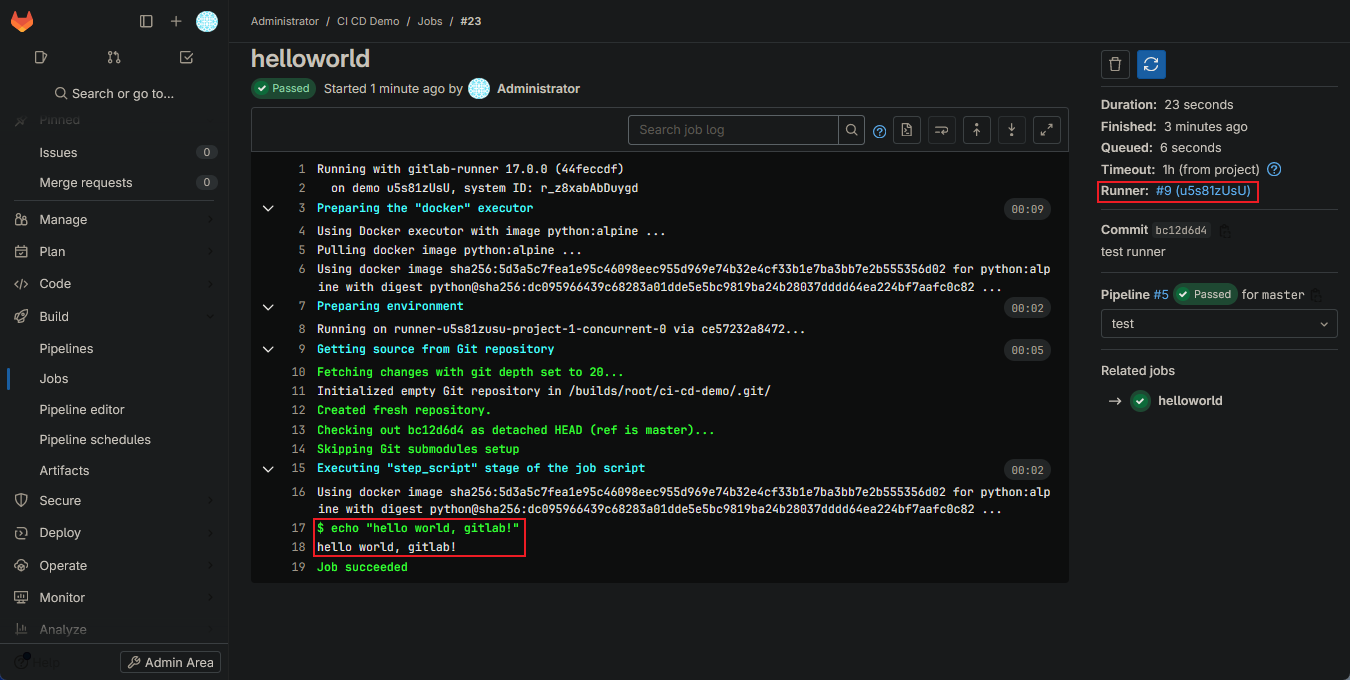Show the complete raw job log
Viewport: 1350px width, 680px height.
coord(907,130)
